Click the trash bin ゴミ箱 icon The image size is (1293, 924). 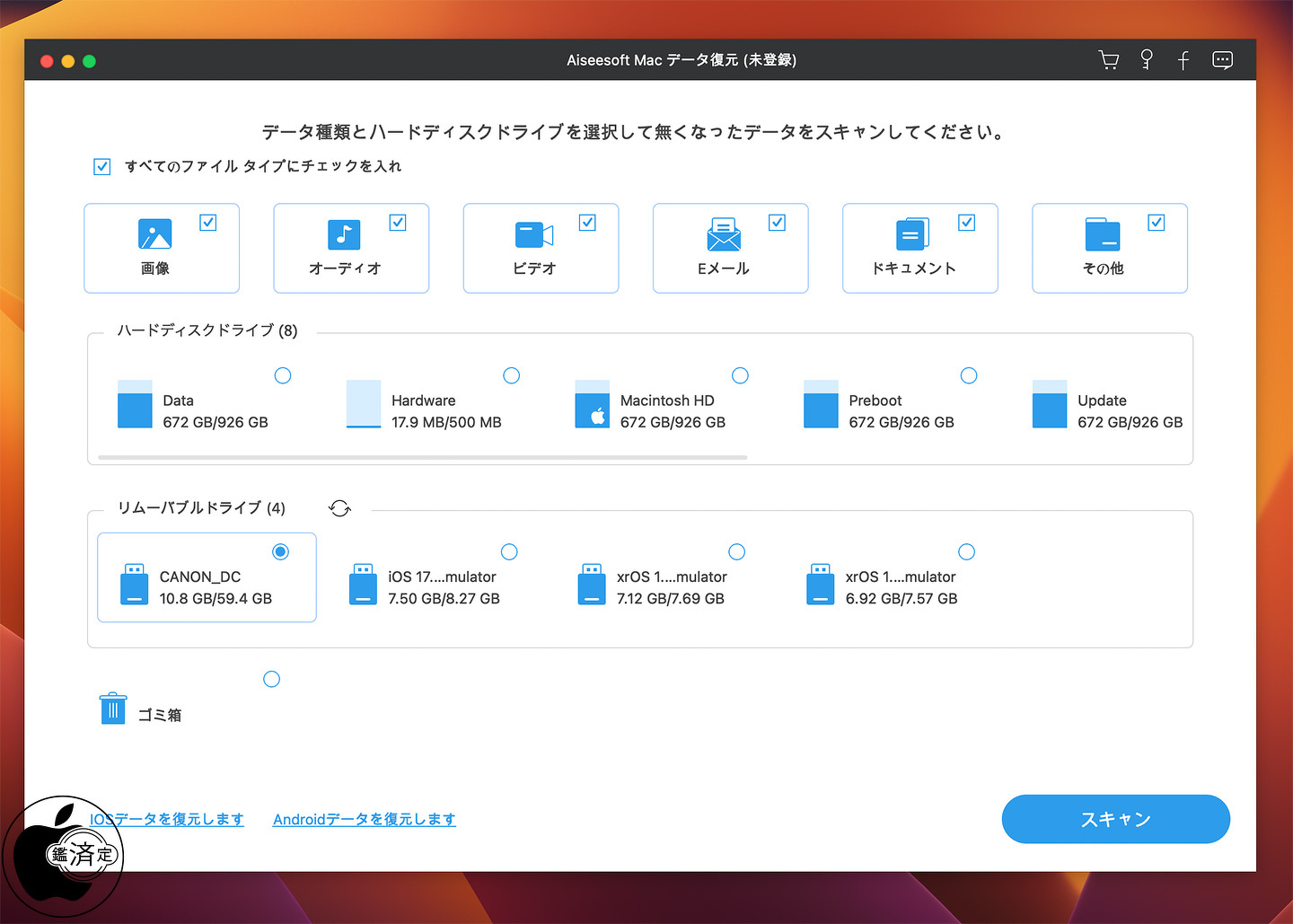pos(113,708)
